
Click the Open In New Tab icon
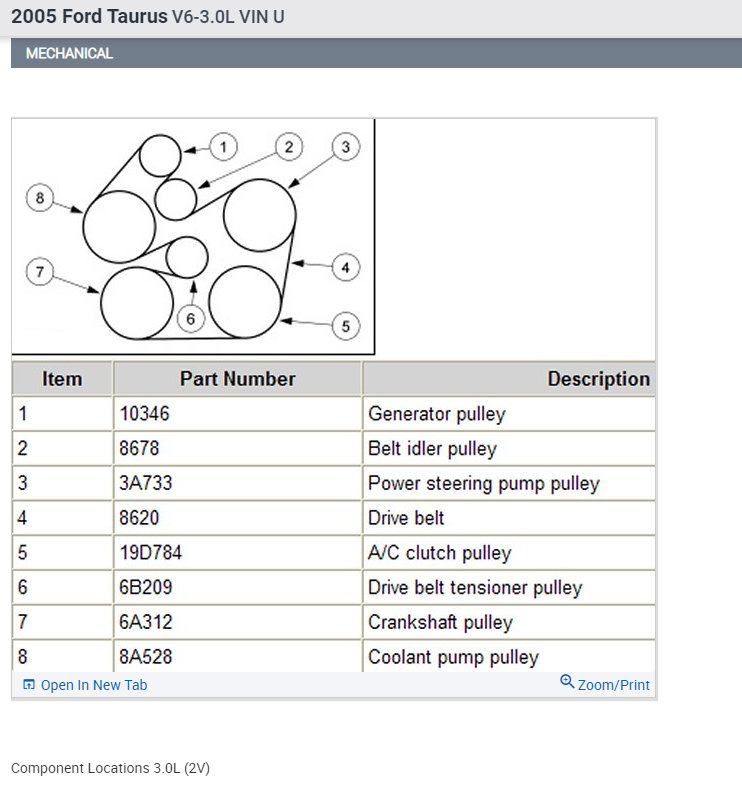click(x=29, y=685)
